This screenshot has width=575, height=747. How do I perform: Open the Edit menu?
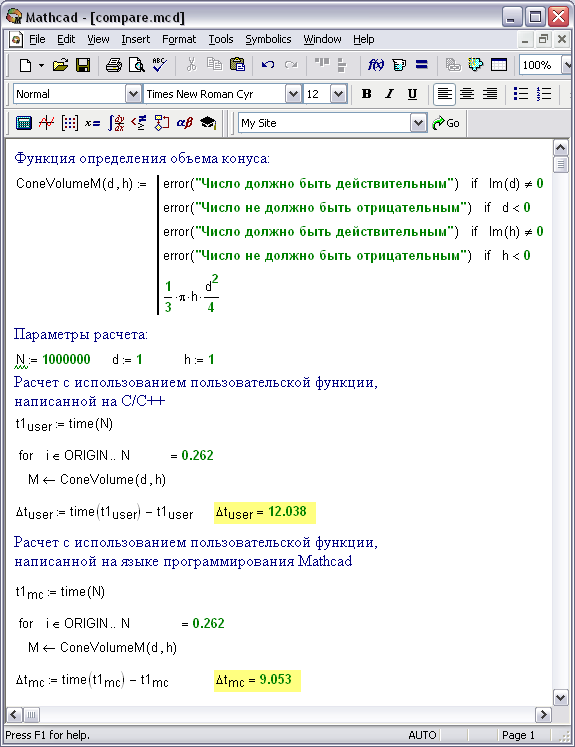point(66,40)
